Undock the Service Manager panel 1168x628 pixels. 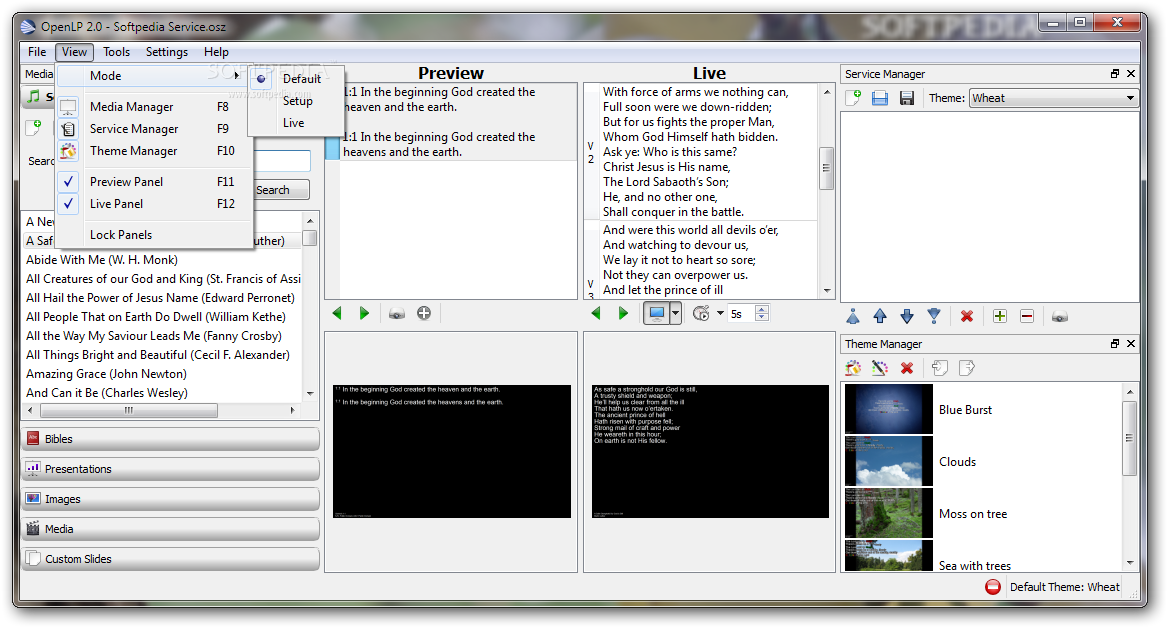(1114, 74)
